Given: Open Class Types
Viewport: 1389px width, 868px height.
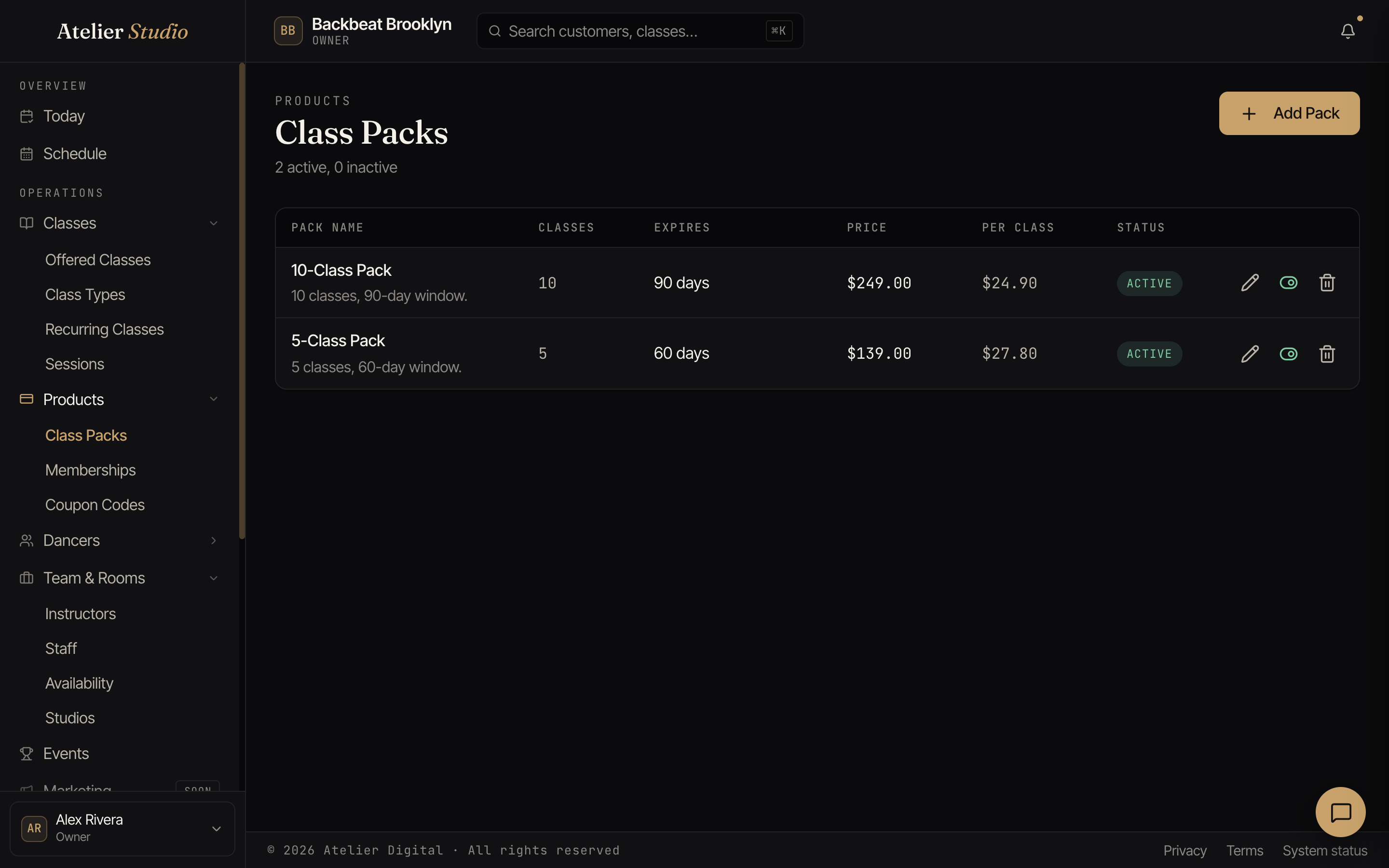Looking at the screenshot, I should click(85, 295).
